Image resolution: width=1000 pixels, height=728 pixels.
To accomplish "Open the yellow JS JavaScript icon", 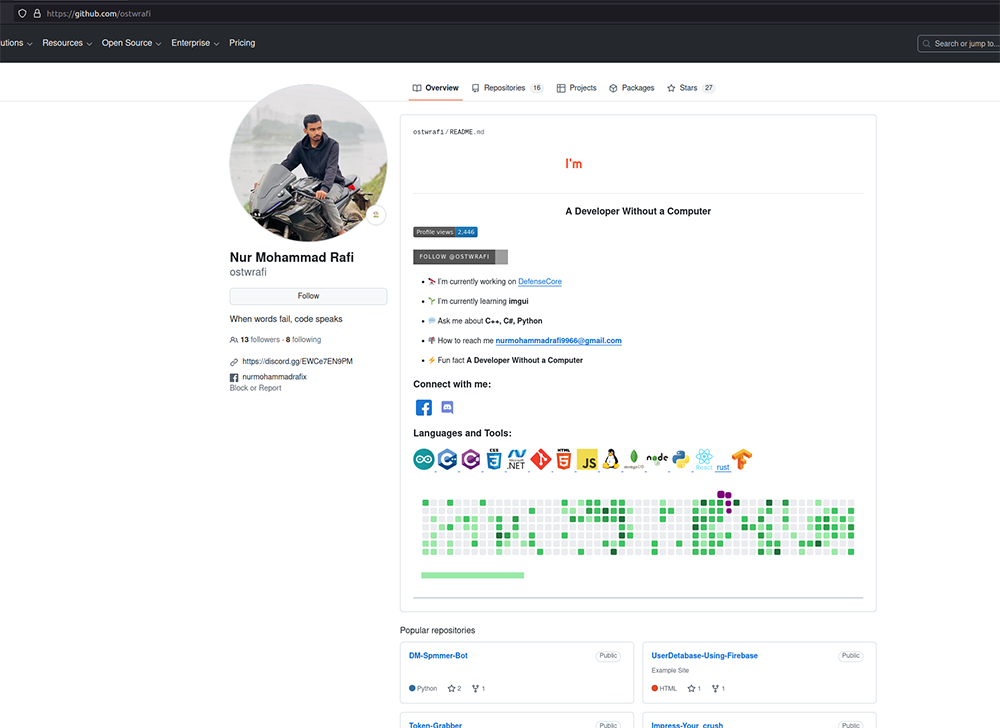I will click(x=587, y=460).
